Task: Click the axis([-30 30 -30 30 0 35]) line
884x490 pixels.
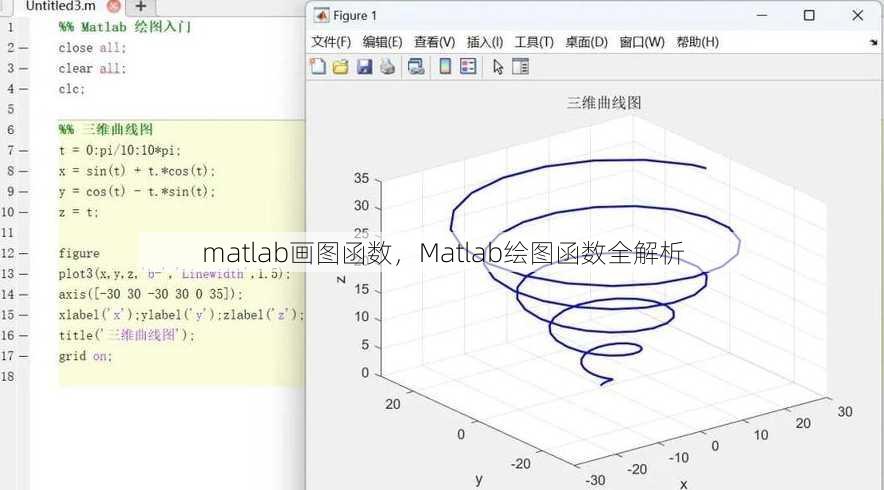Action: (x=151, y=294)
